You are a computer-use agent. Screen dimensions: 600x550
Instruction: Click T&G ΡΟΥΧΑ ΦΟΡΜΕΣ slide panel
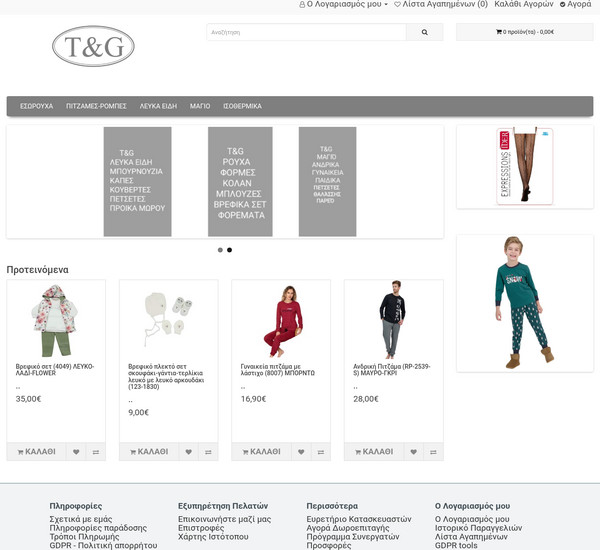point(240,182)
